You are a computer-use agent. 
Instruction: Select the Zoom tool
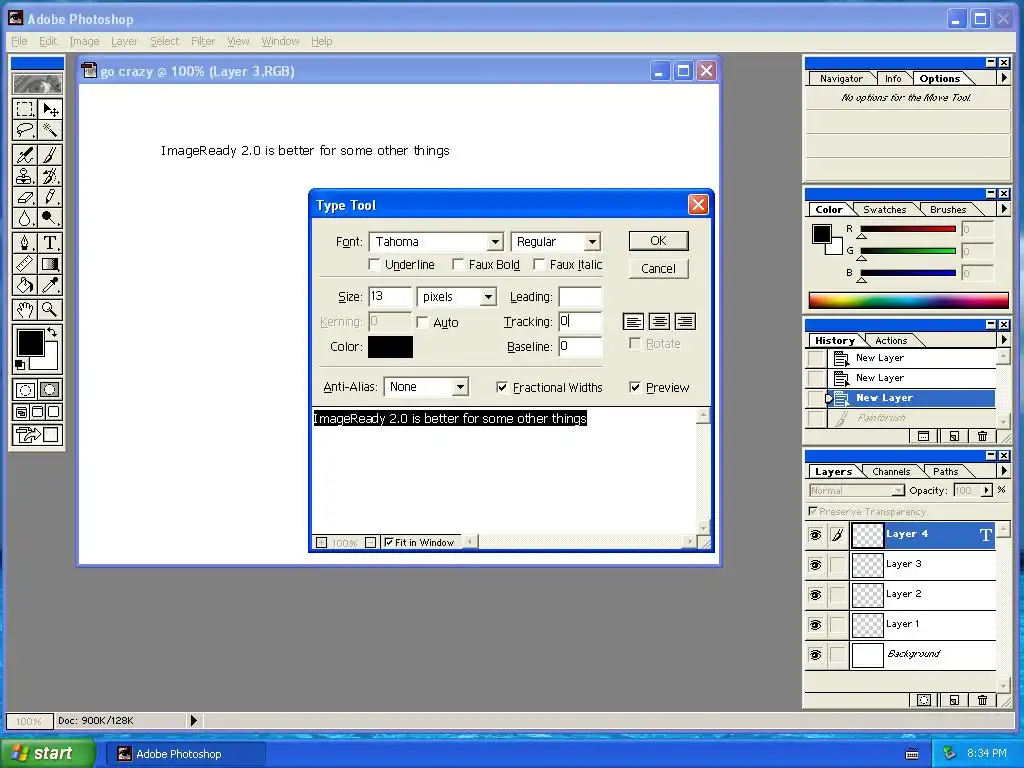pos(50,310)
